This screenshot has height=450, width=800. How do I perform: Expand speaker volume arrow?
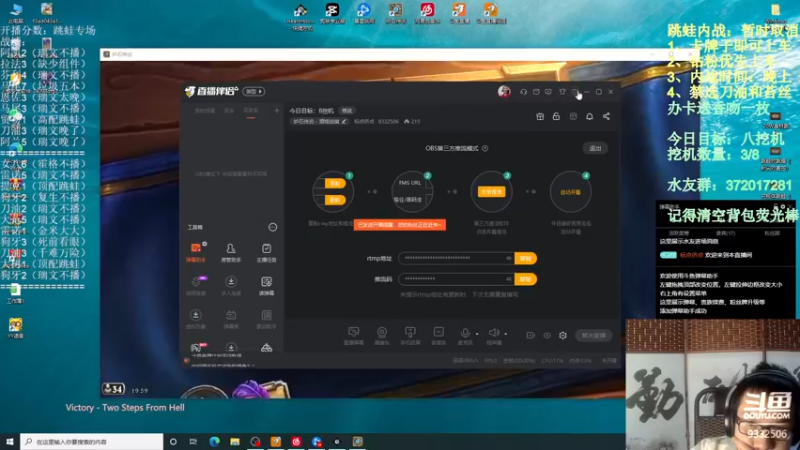[x=506, y=334]
